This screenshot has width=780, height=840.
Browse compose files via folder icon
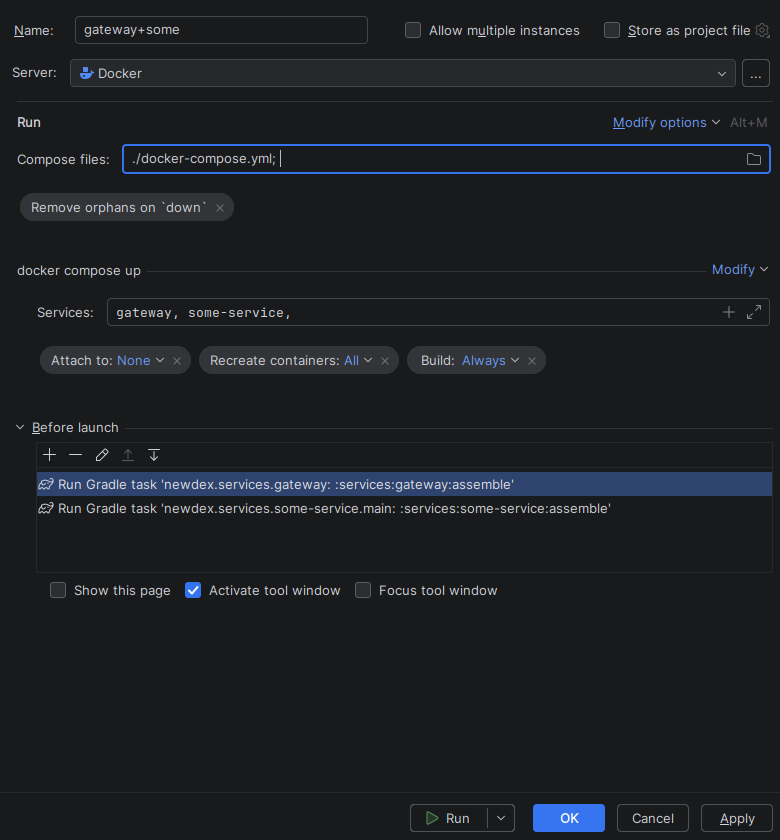pyautogui.click(x=754, y=159)
